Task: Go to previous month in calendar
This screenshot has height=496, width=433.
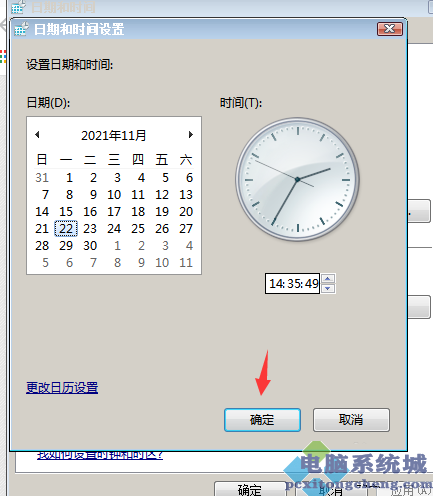Action: tap(37, 135)
